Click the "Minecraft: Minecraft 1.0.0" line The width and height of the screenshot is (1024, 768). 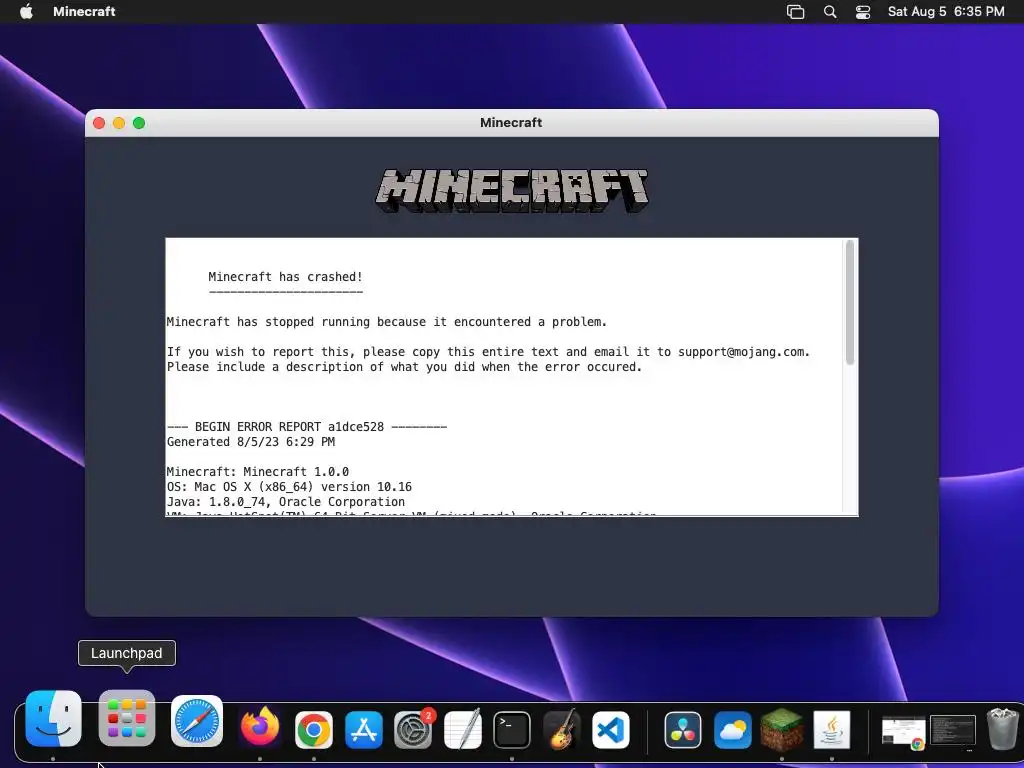point(258,472)
